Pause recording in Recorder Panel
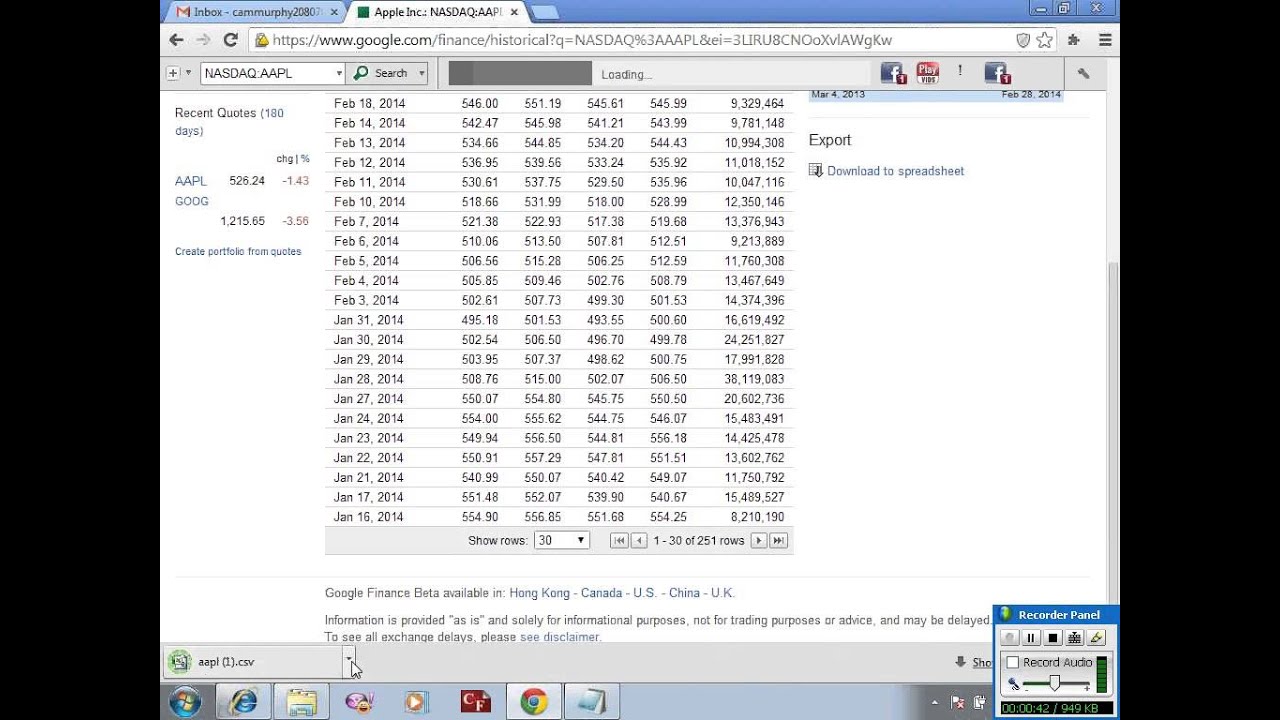This screenshot has width=1280, height=720. pyautogui.click(x=1031, y=638)
